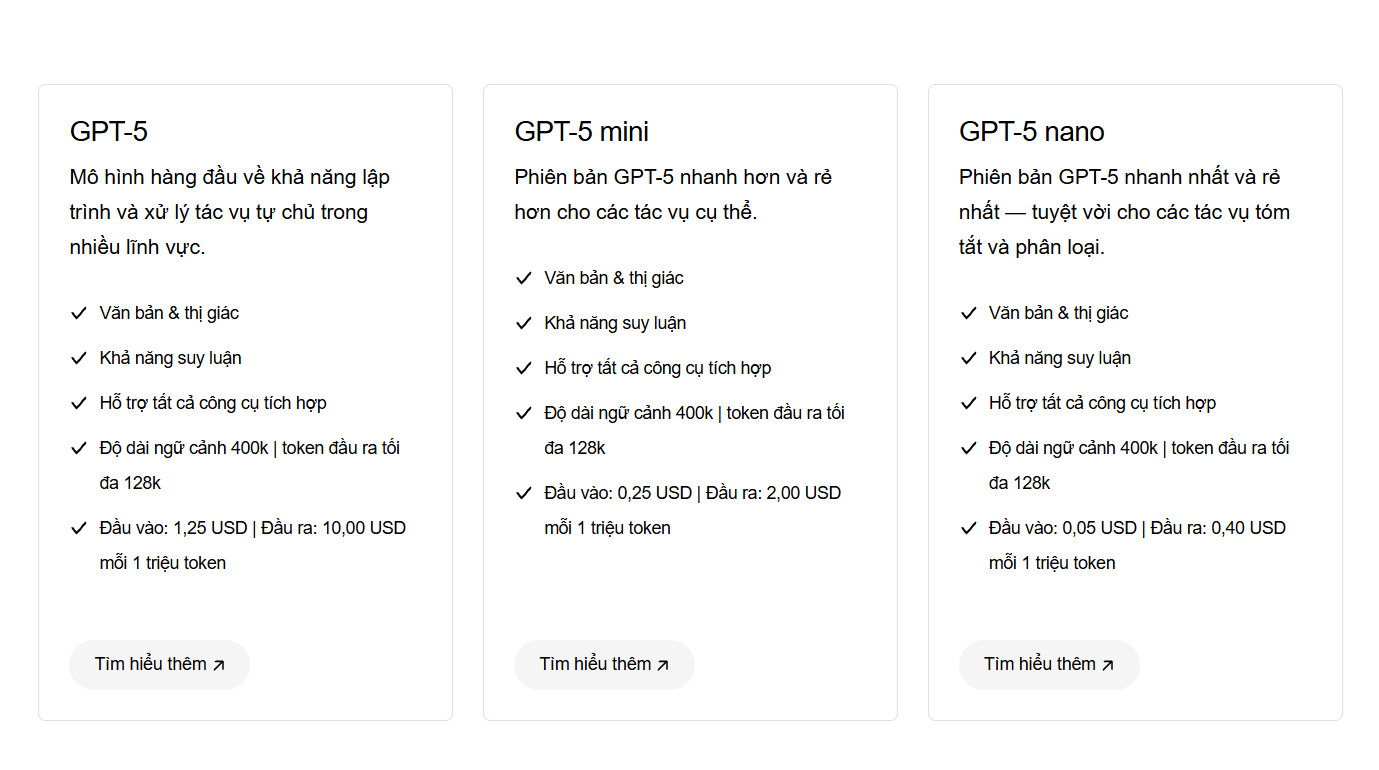Click GPT-5 price text "Đầu vào: 1,25 USD"

tap(174, 528)
